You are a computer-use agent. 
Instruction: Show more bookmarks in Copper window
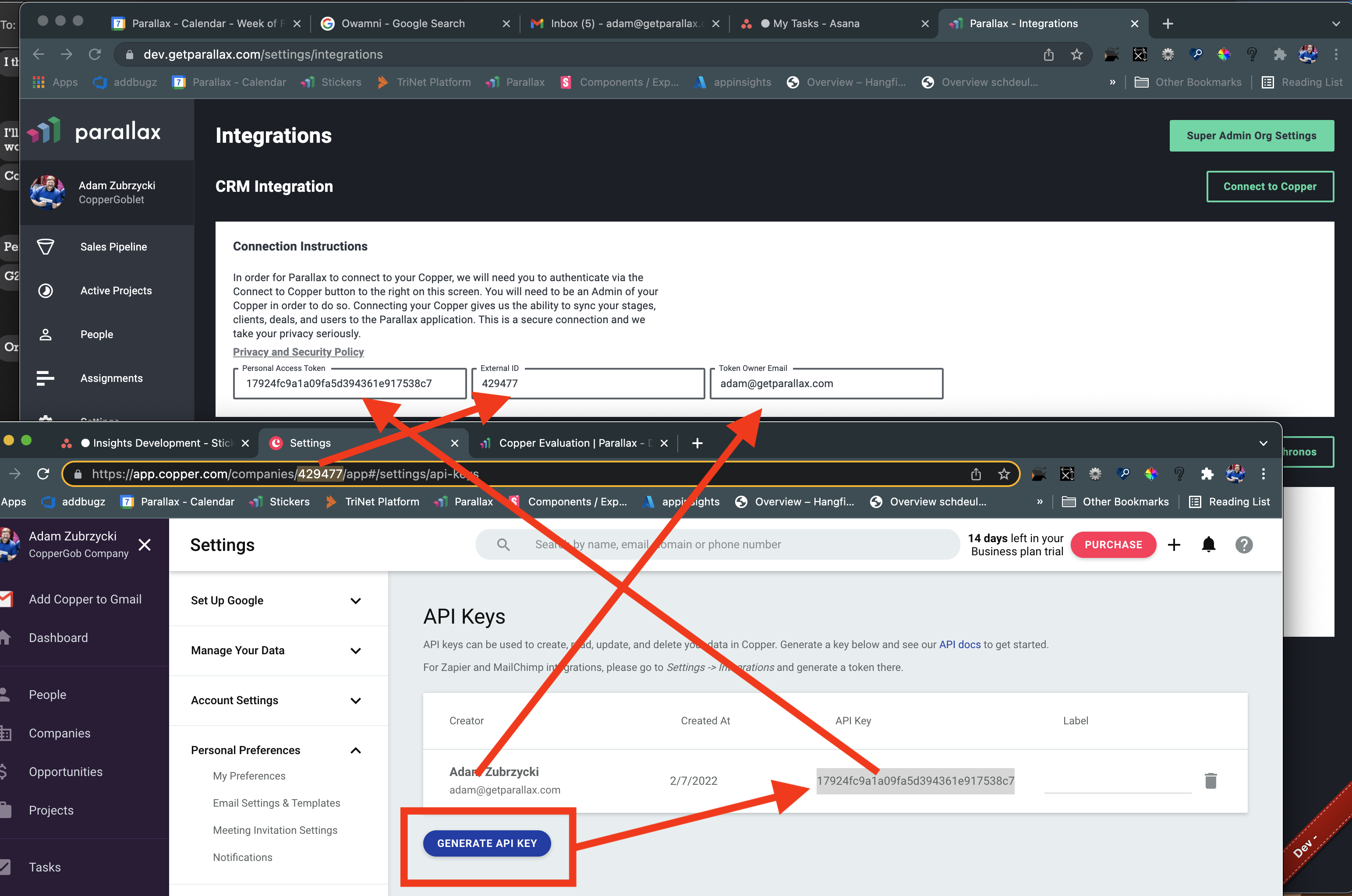pos(1040,502)
